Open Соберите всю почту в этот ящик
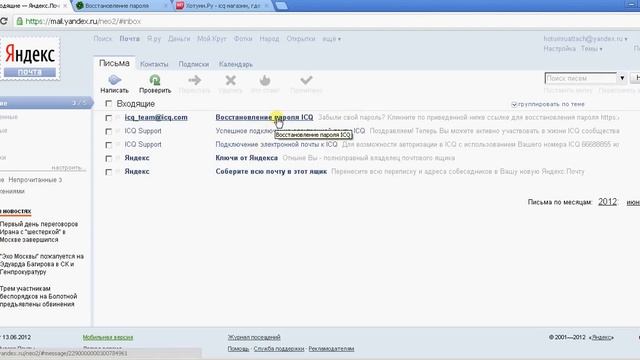Viewport: 640px width, 360px height. pyautogui.click(x=271, y=171)
